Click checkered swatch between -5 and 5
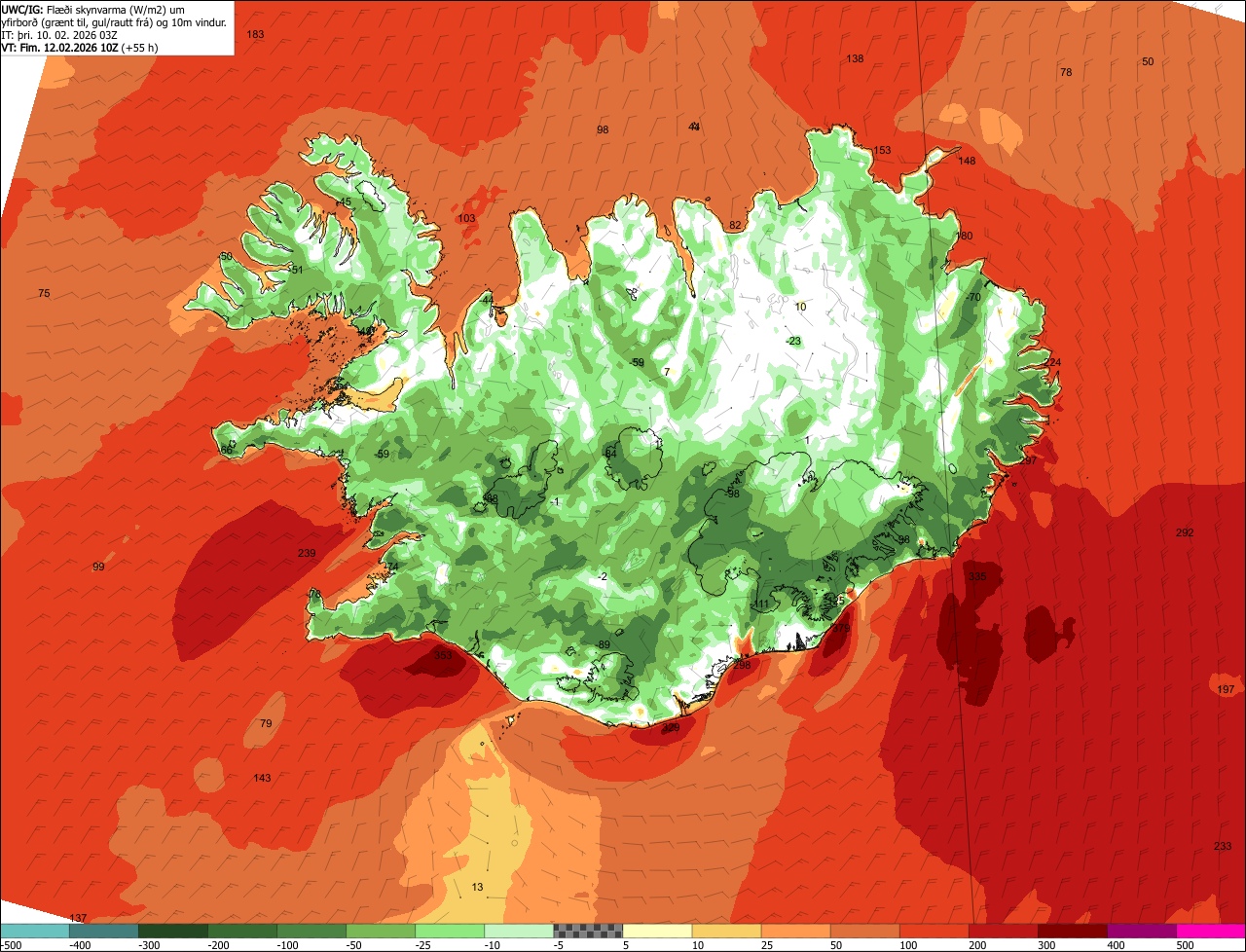The height and width of the screenshot is (952, 1246). [x=588, y=931]
